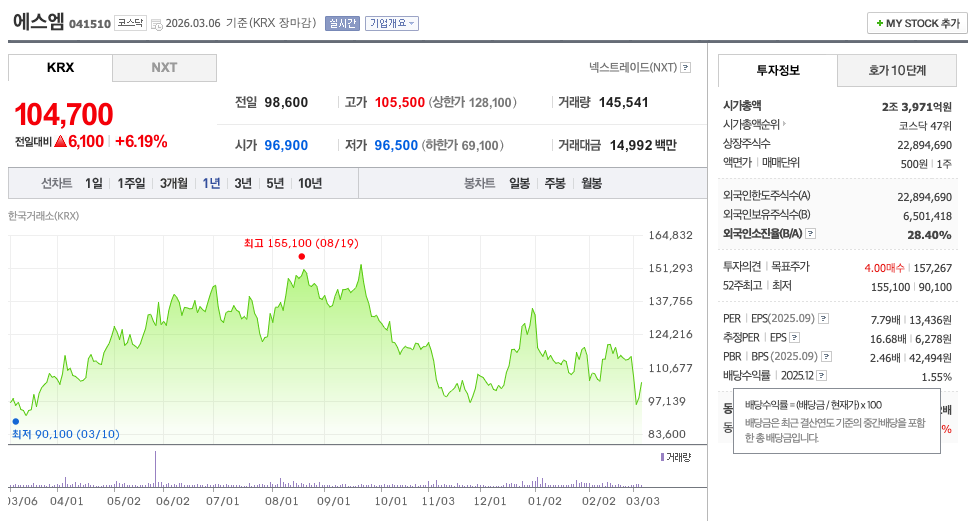Click the 거래량 value 145,541
This screenshot has height=521, width=974.
coord(623,102)
